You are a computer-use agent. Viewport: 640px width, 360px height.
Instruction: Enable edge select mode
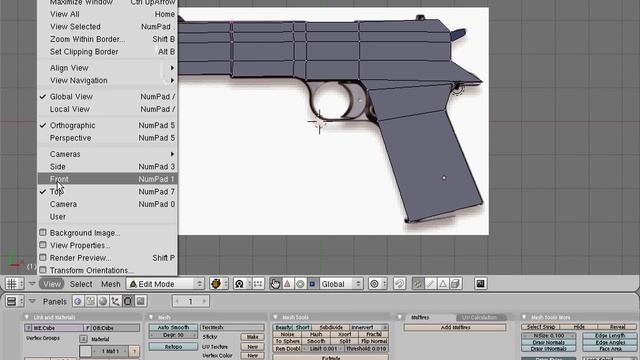[430, 284]
